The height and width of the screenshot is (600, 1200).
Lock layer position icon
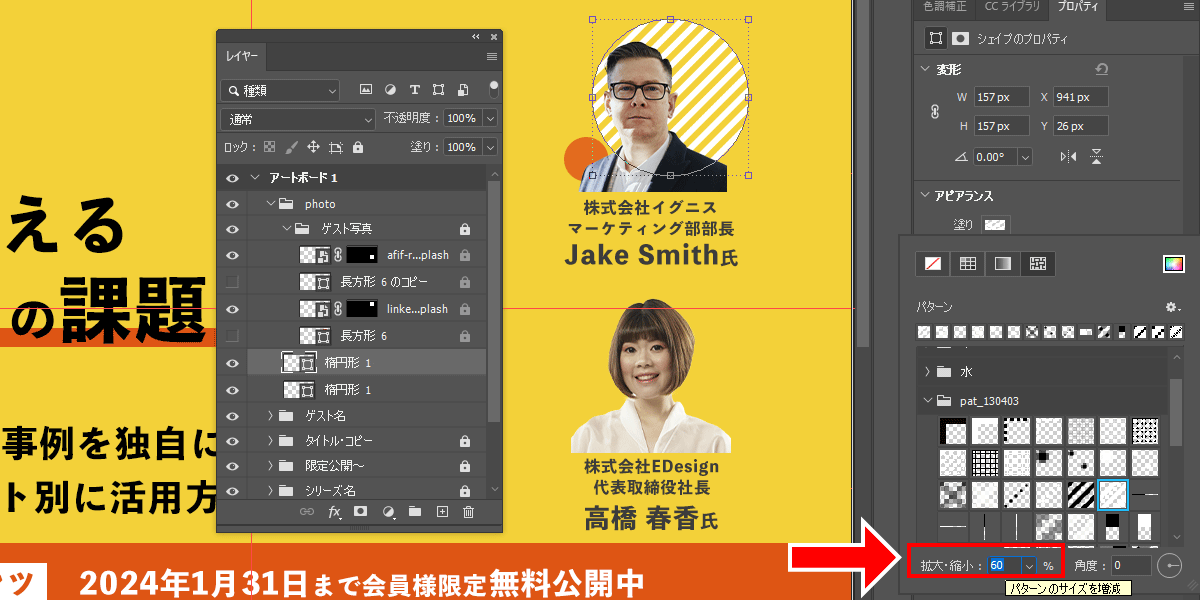click(x=313, y=147)
